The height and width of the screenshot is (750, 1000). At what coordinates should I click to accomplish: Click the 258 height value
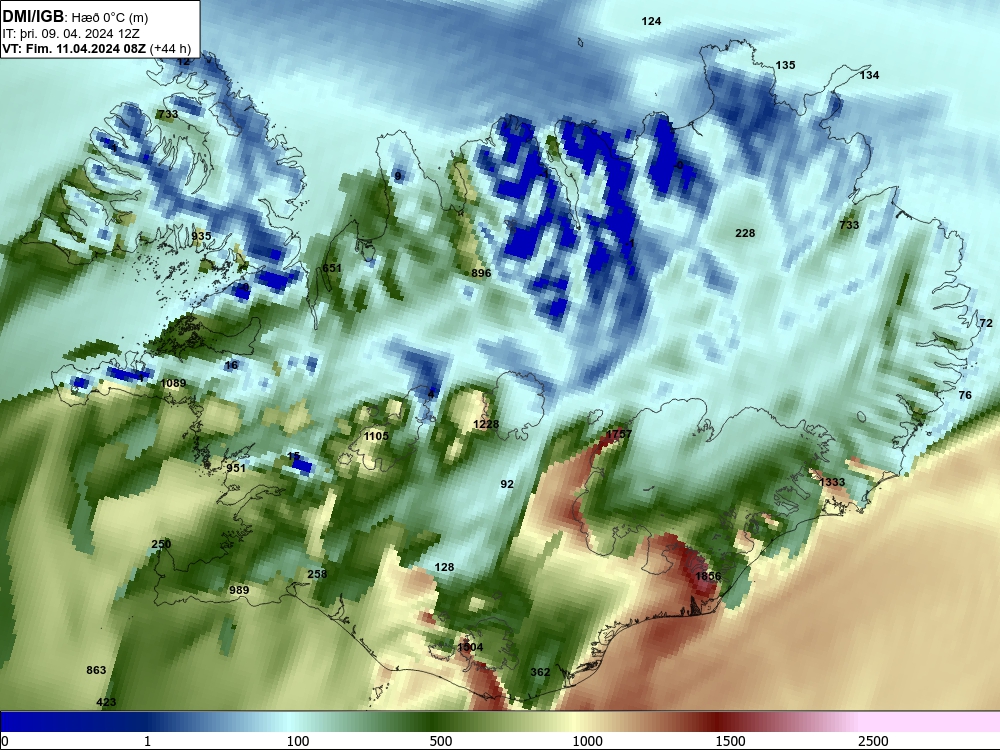pyautogui.click(x=317, y=574)
